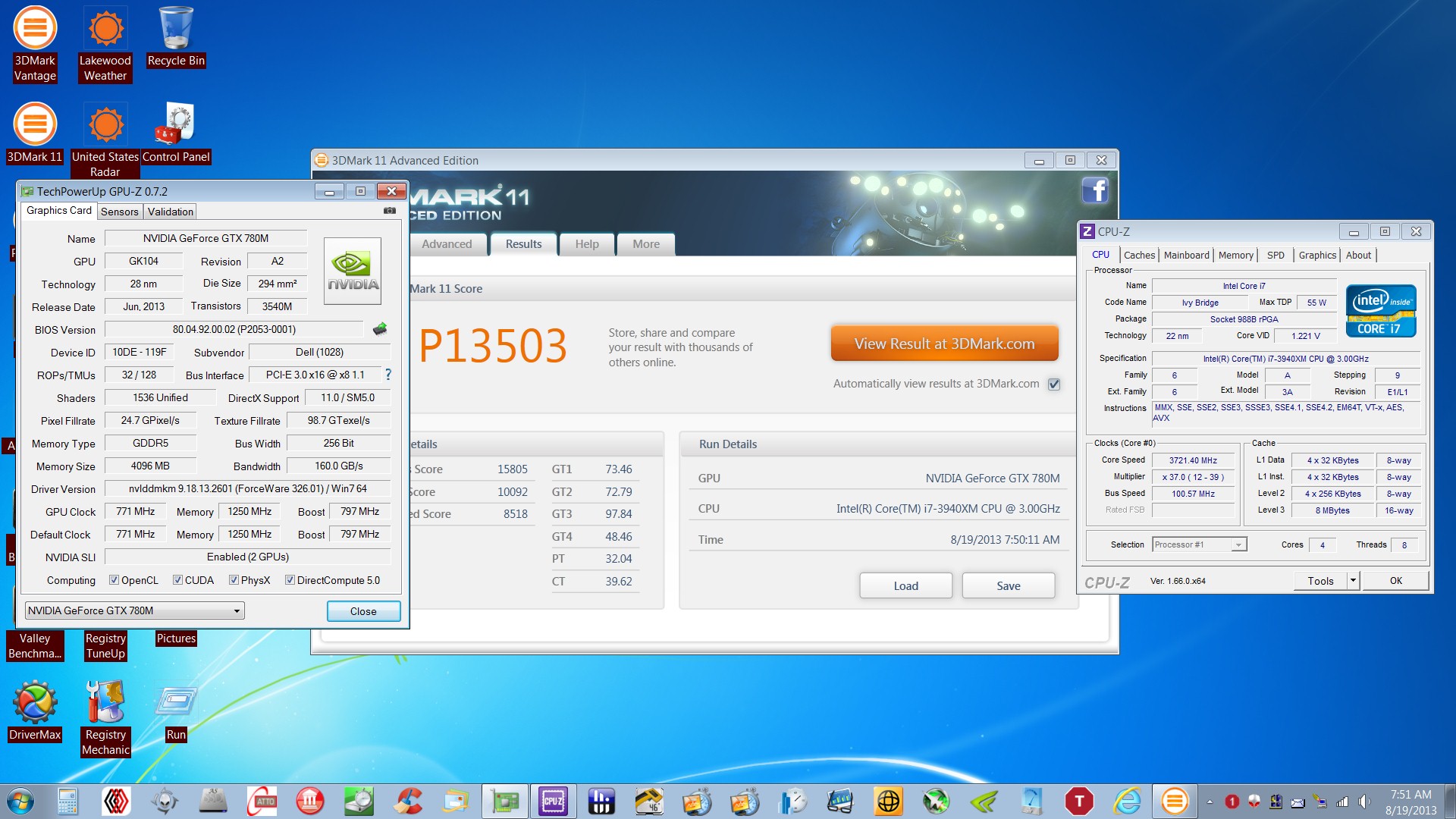Click the Close button in GPU-Z
Viewport: 1456px width, 819px height.
pyautogui.click(x=363, y=611)
